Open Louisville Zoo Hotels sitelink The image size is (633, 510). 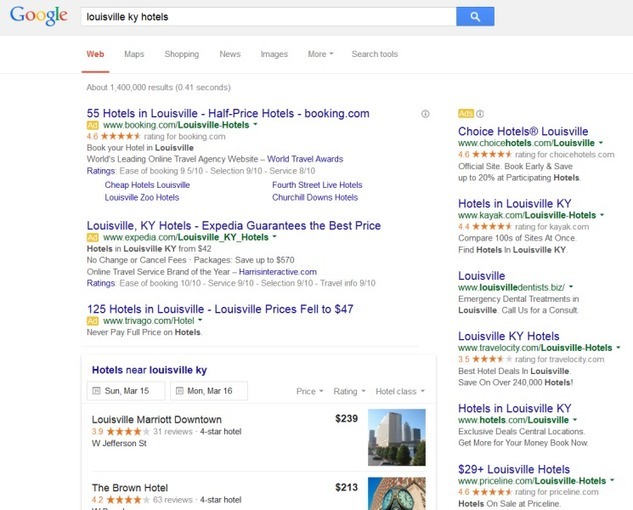coord(142,197)
